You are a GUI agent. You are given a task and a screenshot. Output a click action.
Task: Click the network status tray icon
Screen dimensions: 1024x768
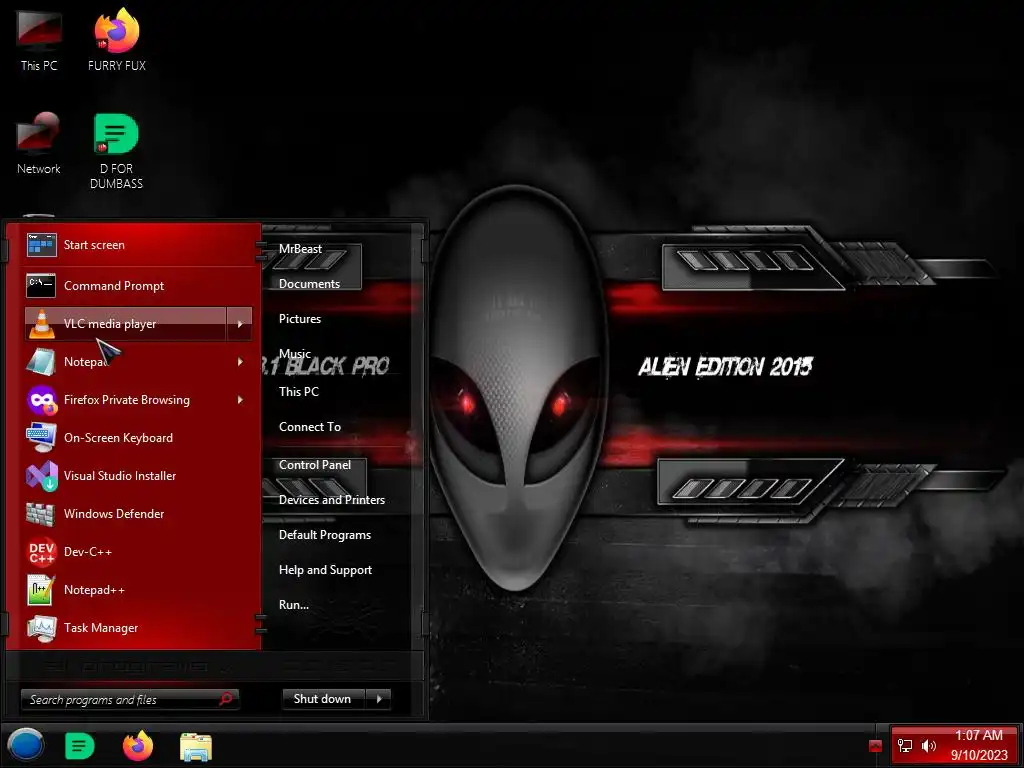click(905, 745)
